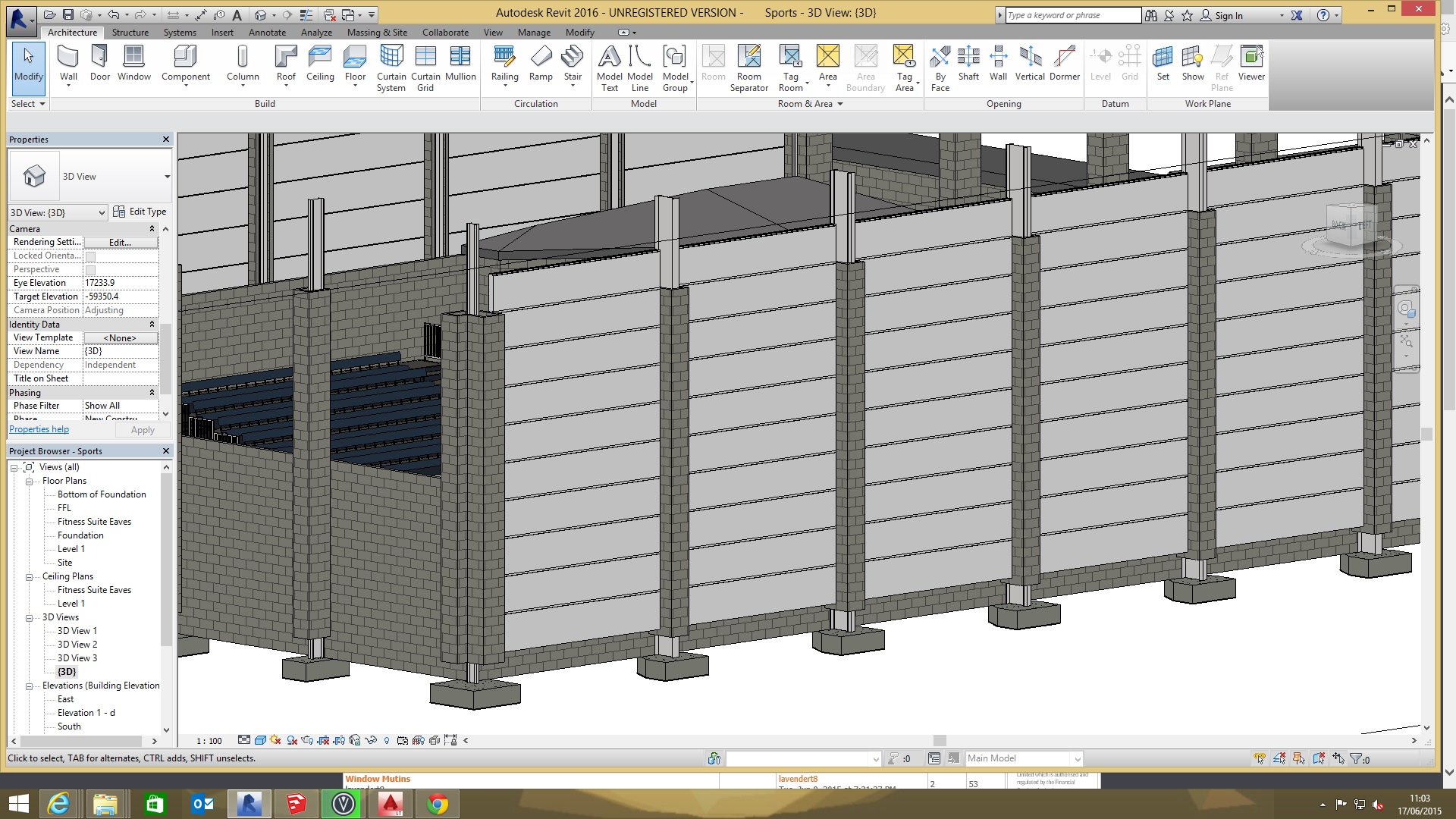Collapse the 3D Views tree node
The image size is (1456, 819).
(x=30, y=618)
